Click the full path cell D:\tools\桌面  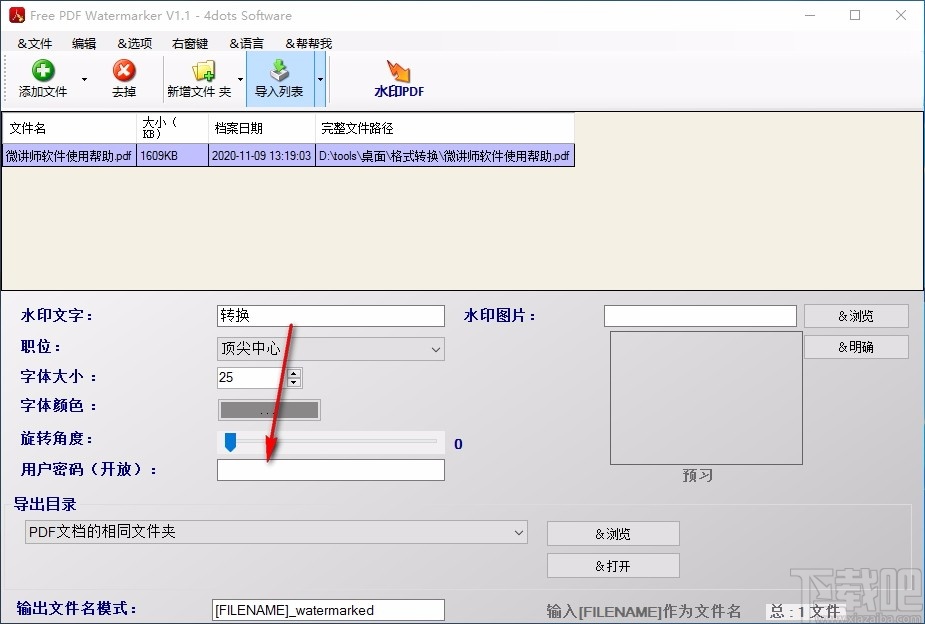pyautogui.click(x=445, y=156)
